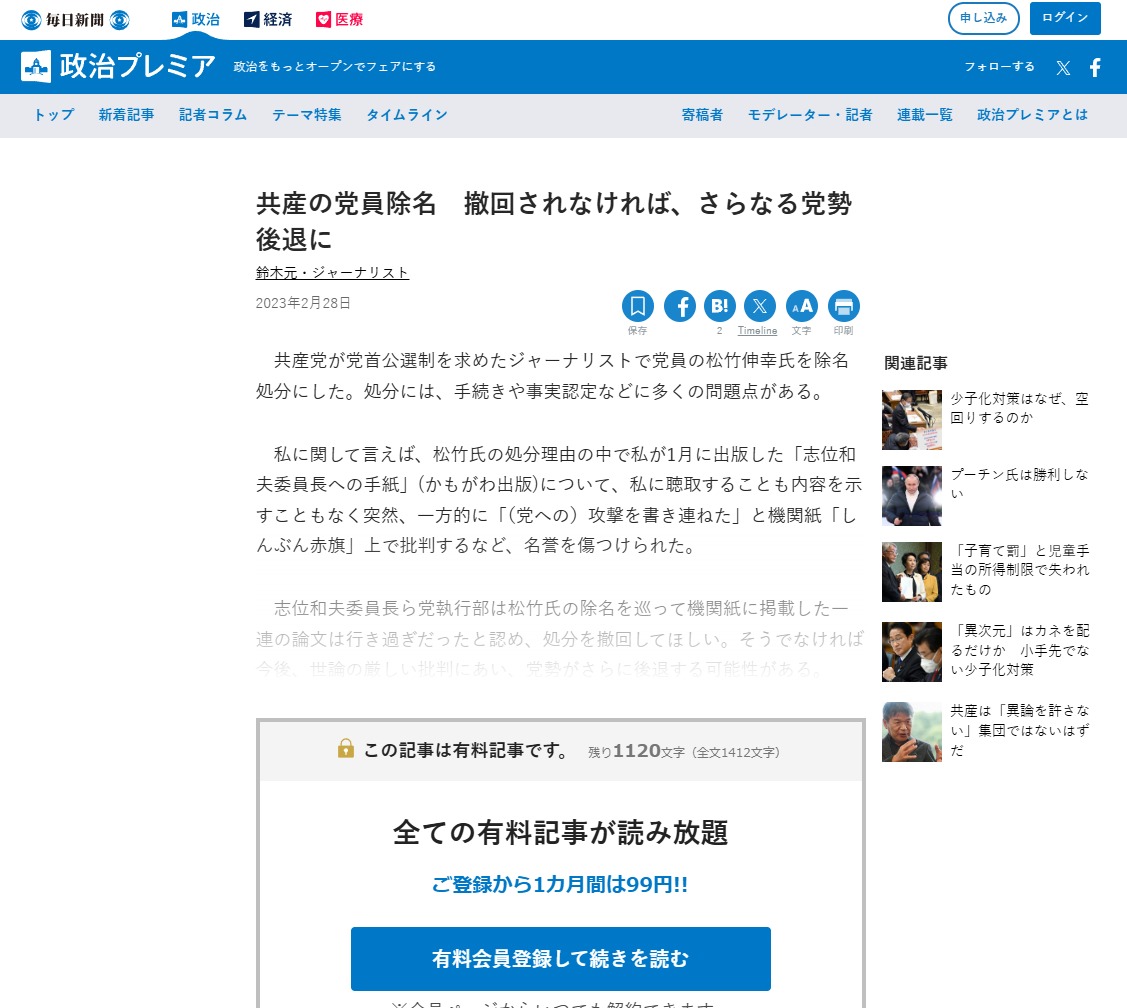Open author link 鈴木元・ジャーナリスト
The image size is (1127, 1008).
coord(332,273)
